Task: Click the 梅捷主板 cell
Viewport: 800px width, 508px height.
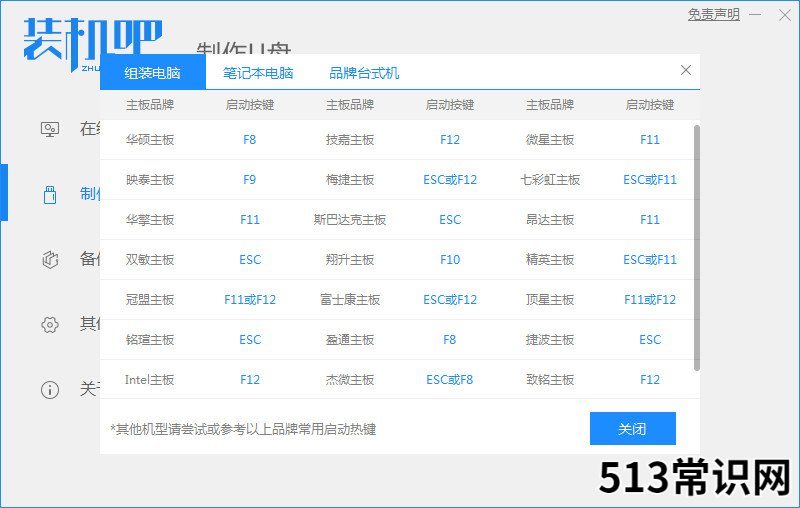Action: pos(350,180)
